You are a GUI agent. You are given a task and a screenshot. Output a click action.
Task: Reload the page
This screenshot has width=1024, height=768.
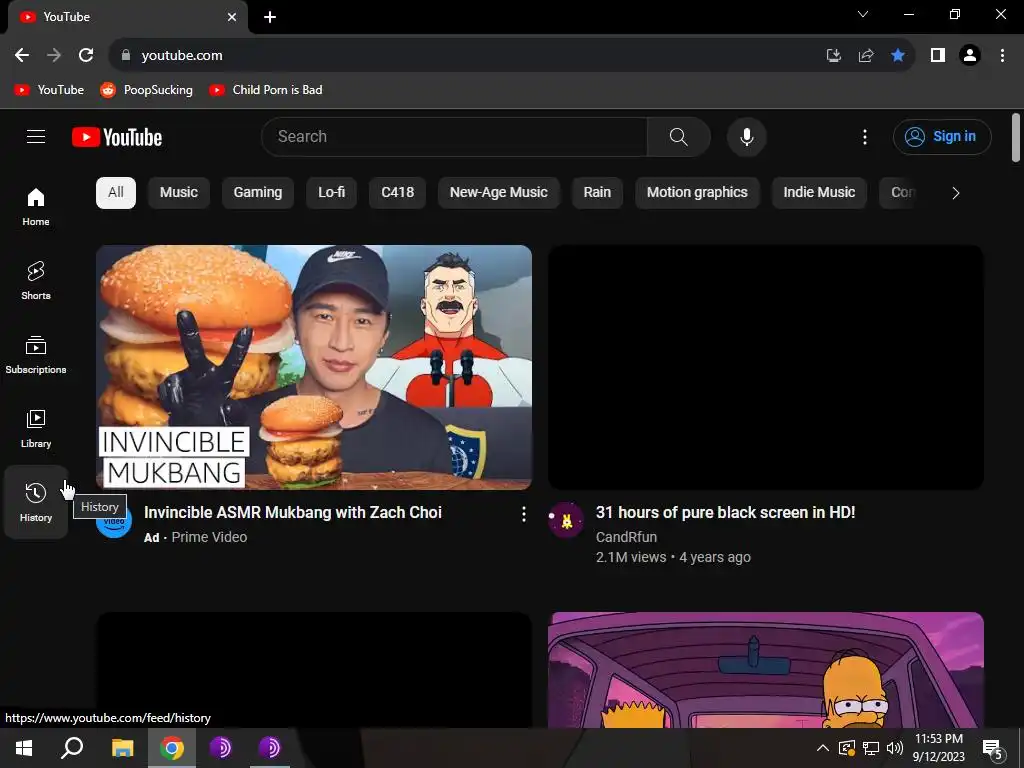click(86, 55)
